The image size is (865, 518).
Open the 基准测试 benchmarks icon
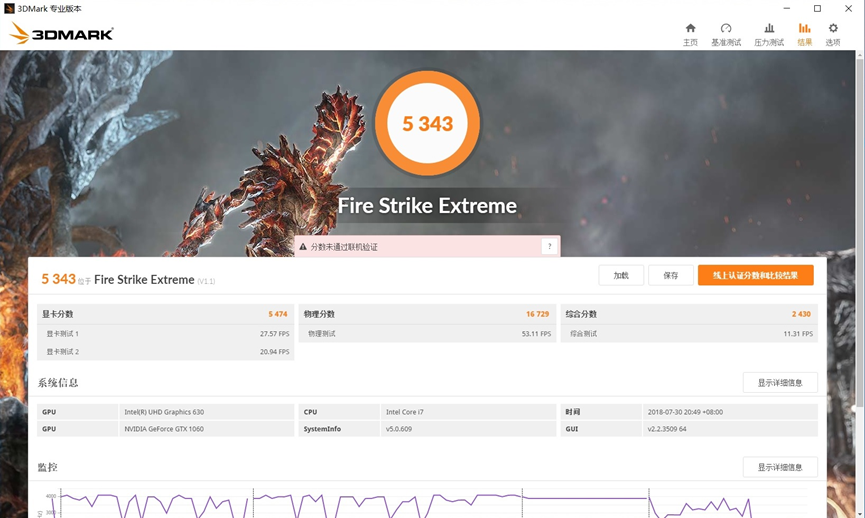pyautogui.click(x=726, y=29)
